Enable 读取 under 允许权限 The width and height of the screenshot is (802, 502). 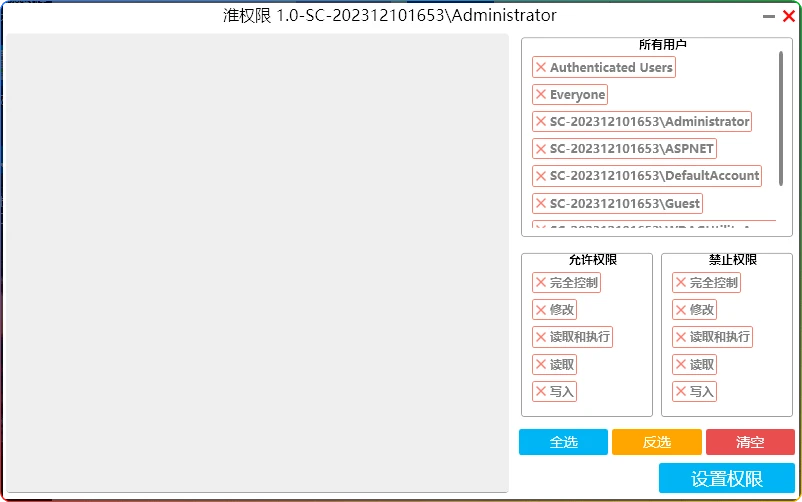tap(554, 365)
